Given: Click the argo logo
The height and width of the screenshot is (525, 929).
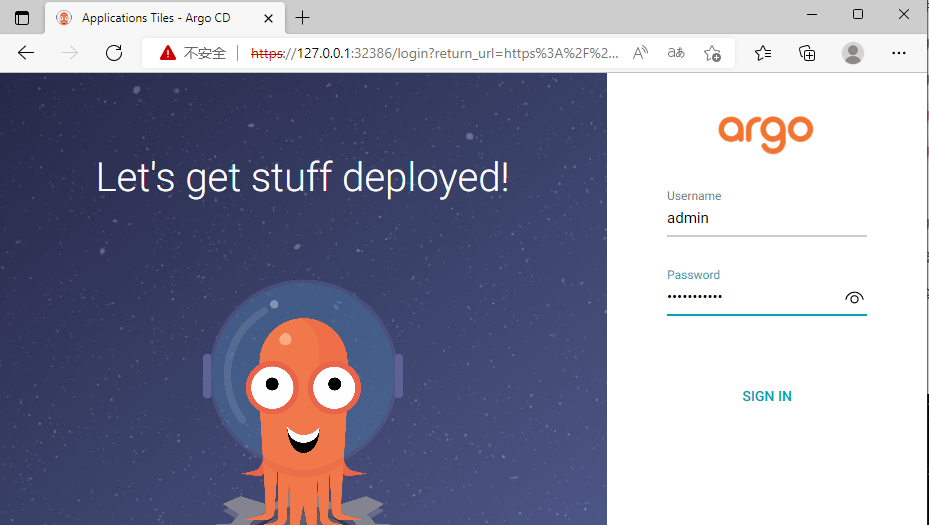Looking at the screenshot, I should point(765,133).
